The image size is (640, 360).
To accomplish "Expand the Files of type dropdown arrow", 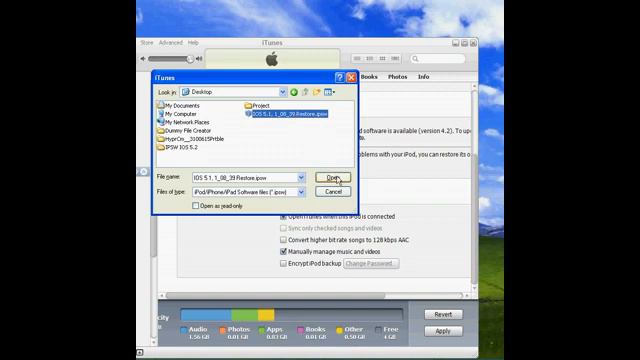I will (301, 192).
